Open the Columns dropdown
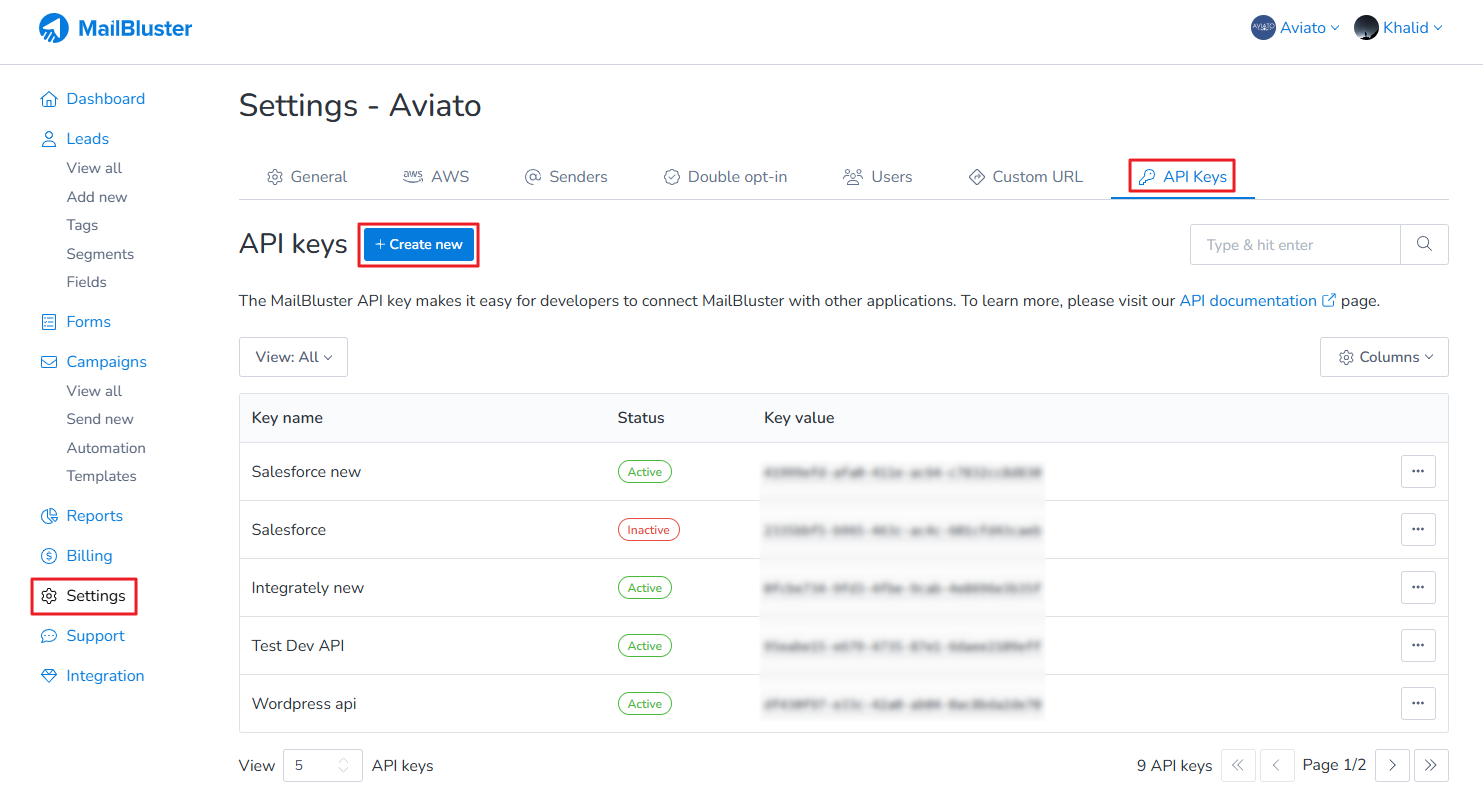This screenshot has width=1483, height=794. click(x=1384, y=357)
